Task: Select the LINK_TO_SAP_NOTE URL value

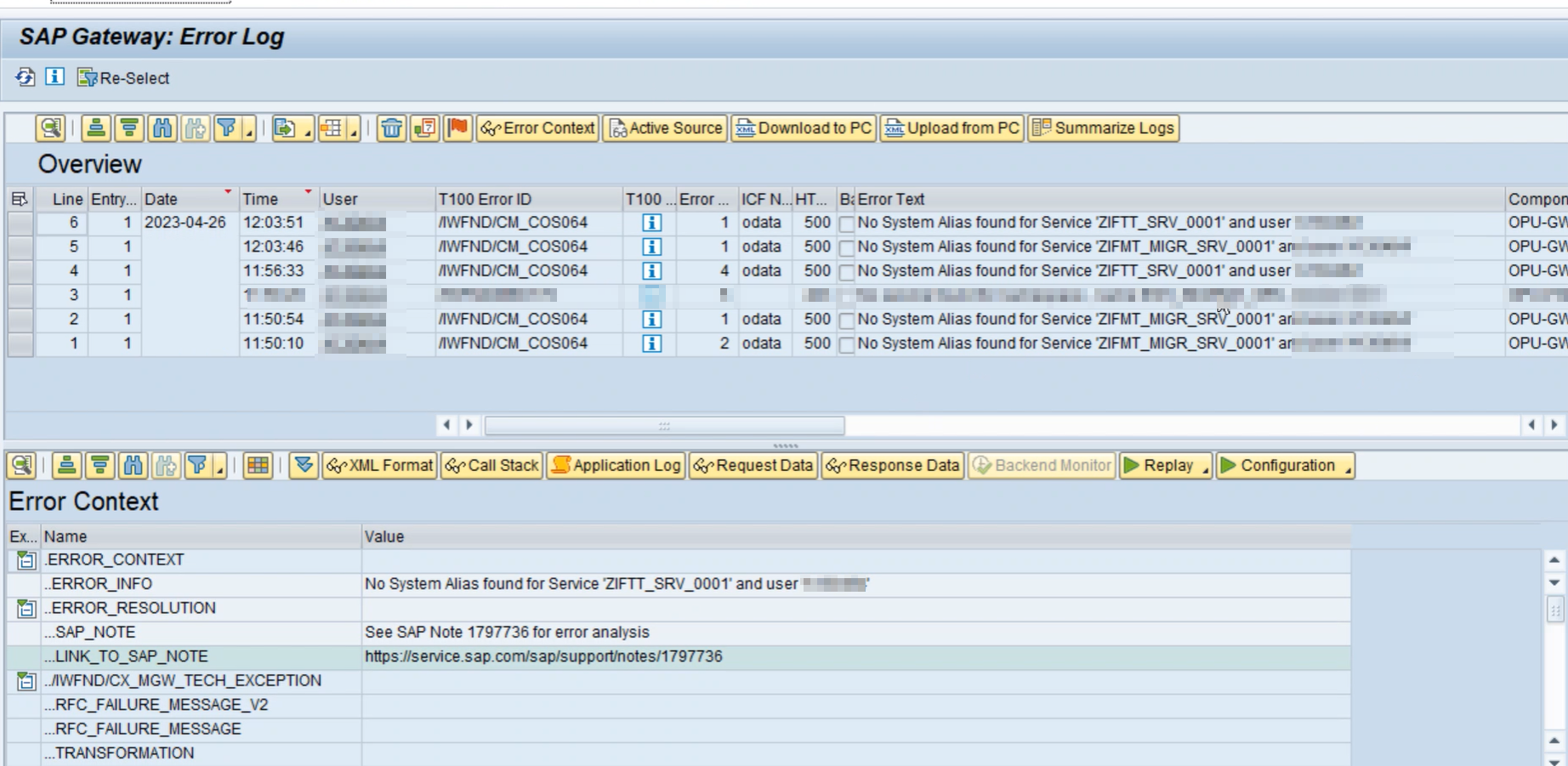Action: pos(543,656)
